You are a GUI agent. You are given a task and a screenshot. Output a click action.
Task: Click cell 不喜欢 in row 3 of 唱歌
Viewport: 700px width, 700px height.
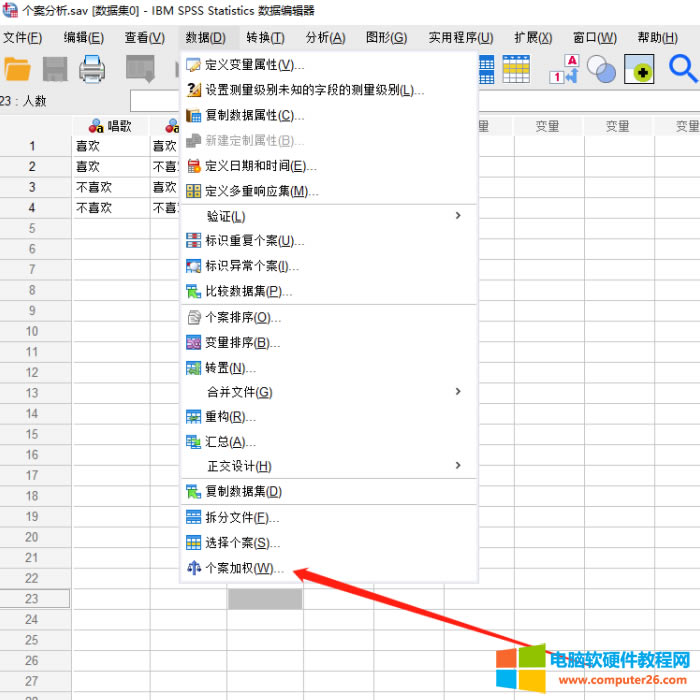pos(111,187)
